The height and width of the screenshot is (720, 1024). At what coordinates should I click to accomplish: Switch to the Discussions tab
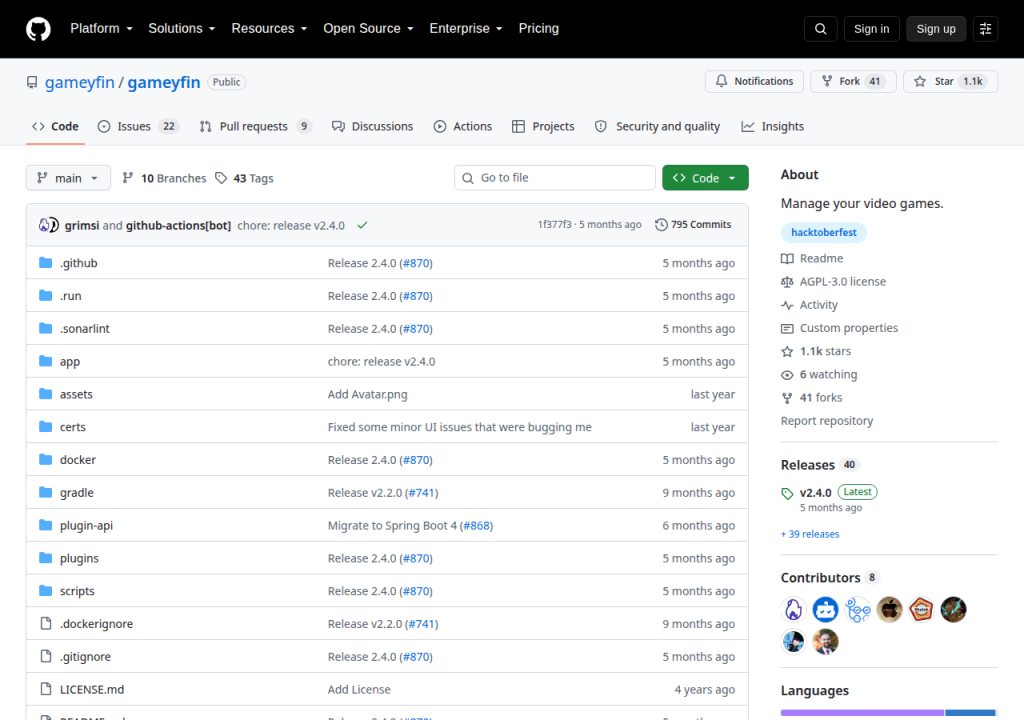(x=372, y=126)
